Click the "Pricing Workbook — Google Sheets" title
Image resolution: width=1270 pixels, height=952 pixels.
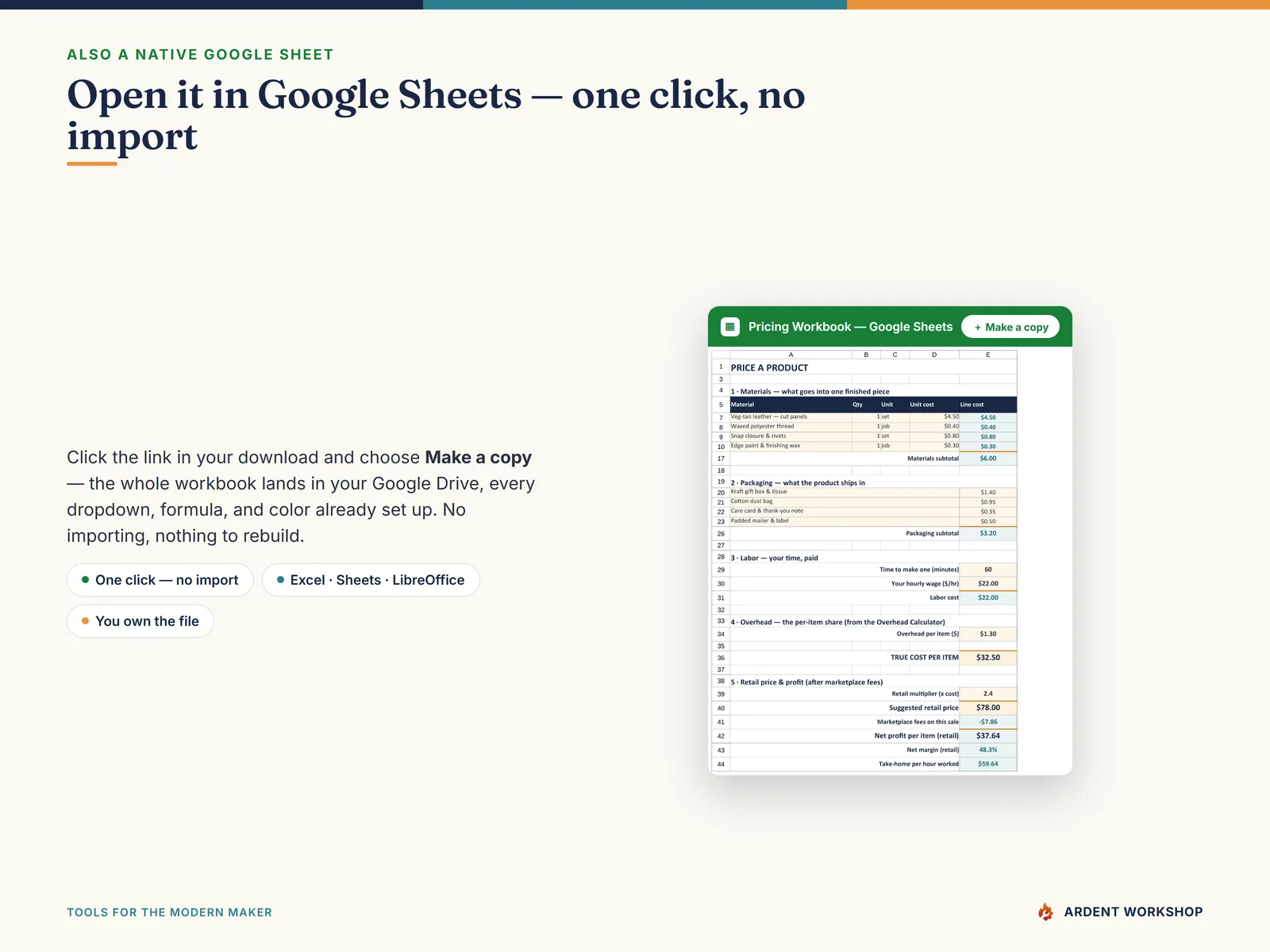coord(850,327)
